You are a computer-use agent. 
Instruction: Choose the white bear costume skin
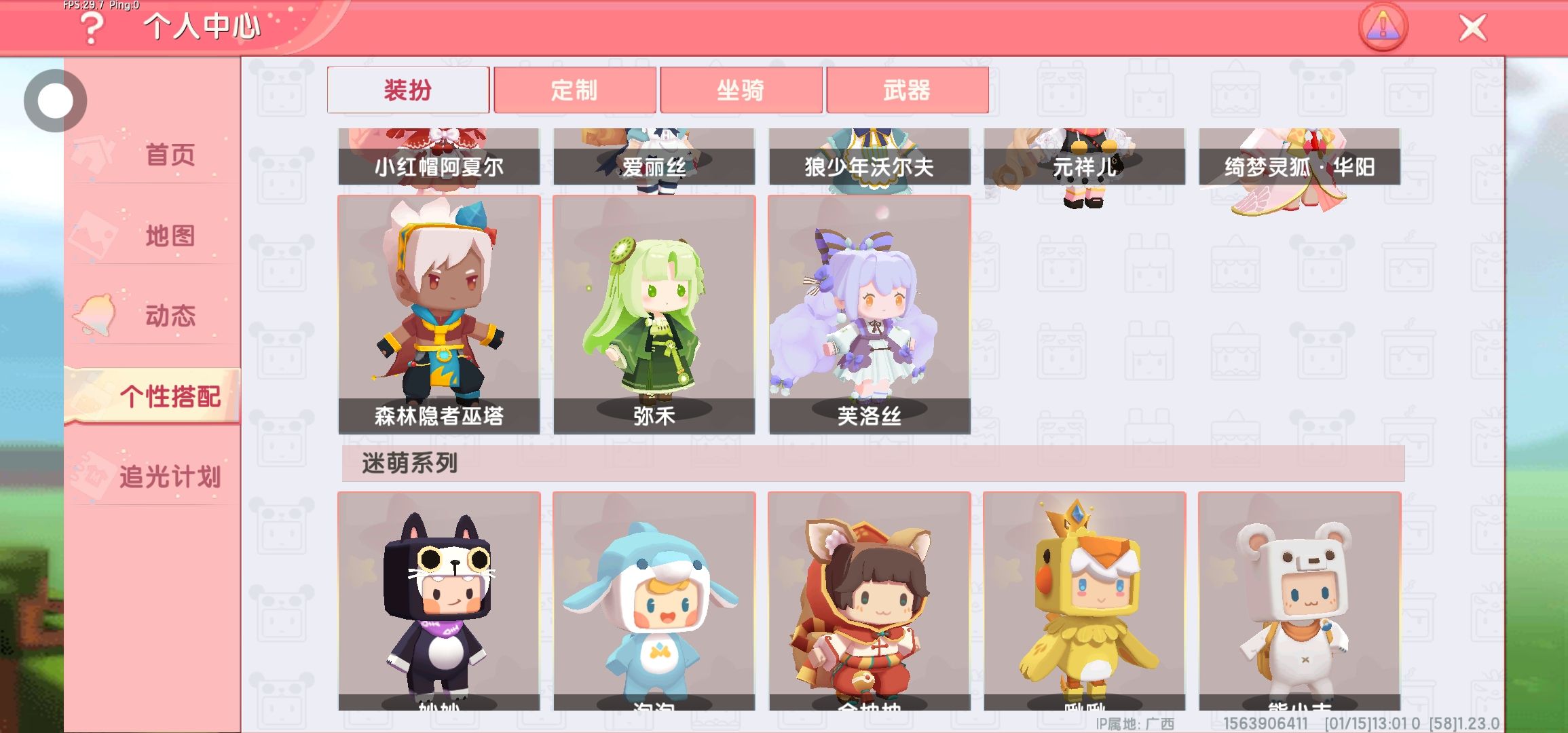click(1300, 601)
